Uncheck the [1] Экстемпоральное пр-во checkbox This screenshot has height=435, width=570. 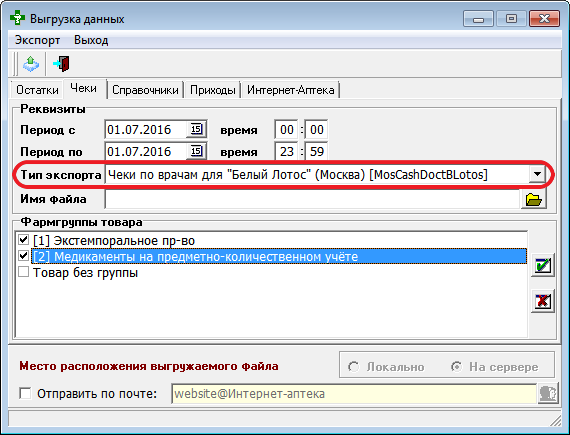pos(24,240)
